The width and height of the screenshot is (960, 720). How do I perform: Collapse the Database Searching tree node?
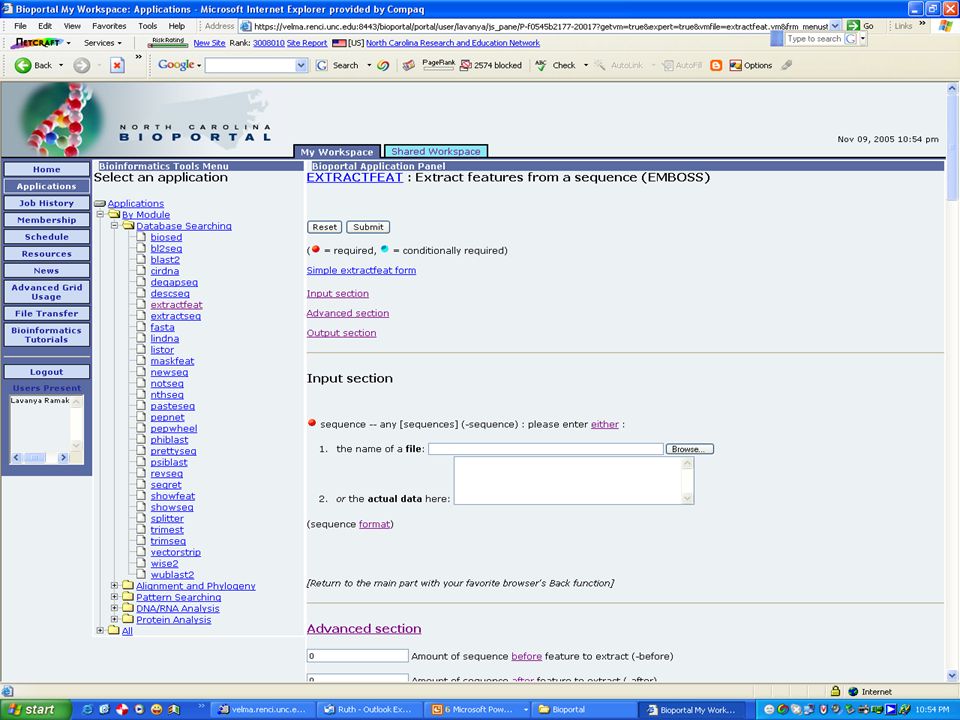[x=114, y=226]
